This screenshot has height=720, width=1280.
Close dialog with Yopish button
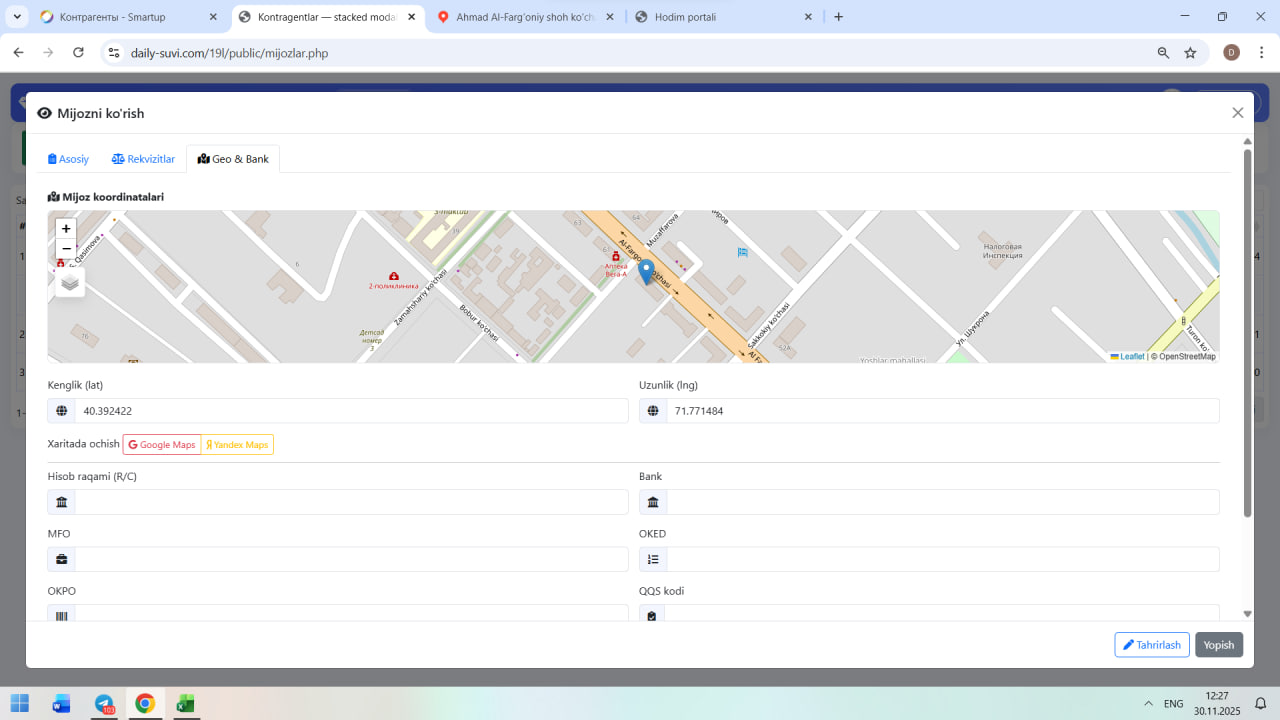point(1218,645)
